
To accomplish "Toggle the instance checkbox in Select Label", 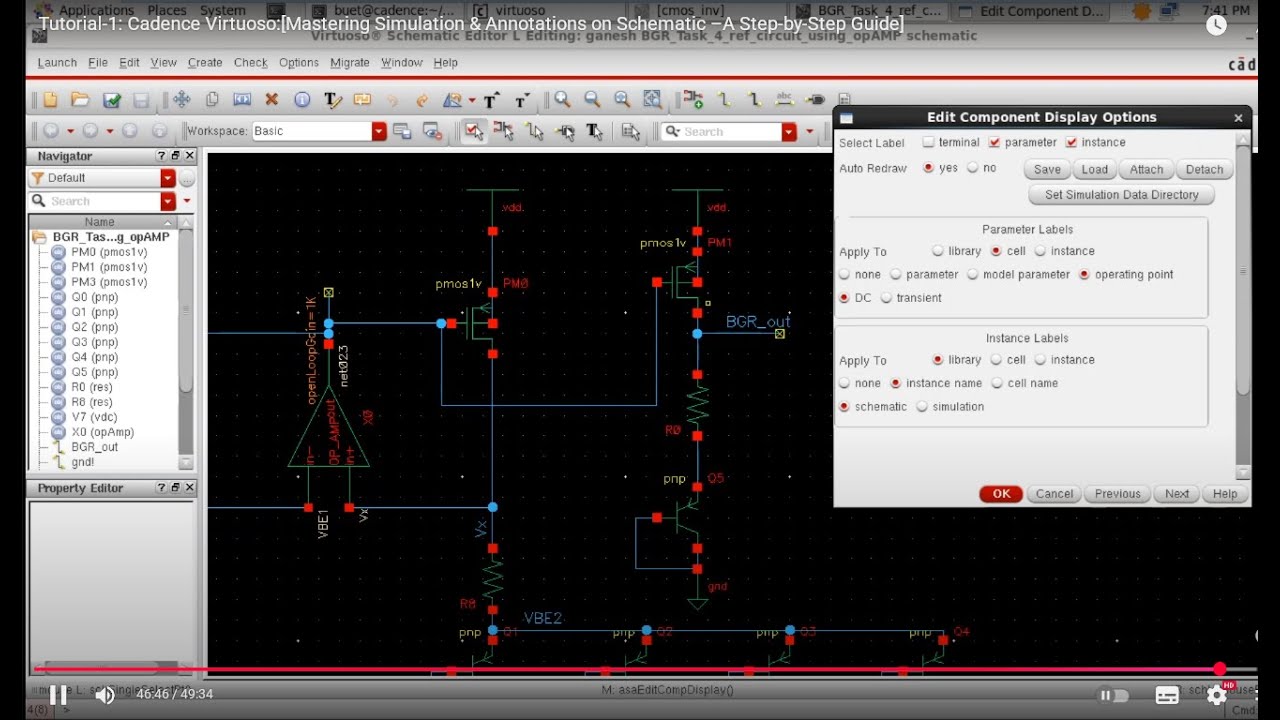I will tap(1071, 142).
